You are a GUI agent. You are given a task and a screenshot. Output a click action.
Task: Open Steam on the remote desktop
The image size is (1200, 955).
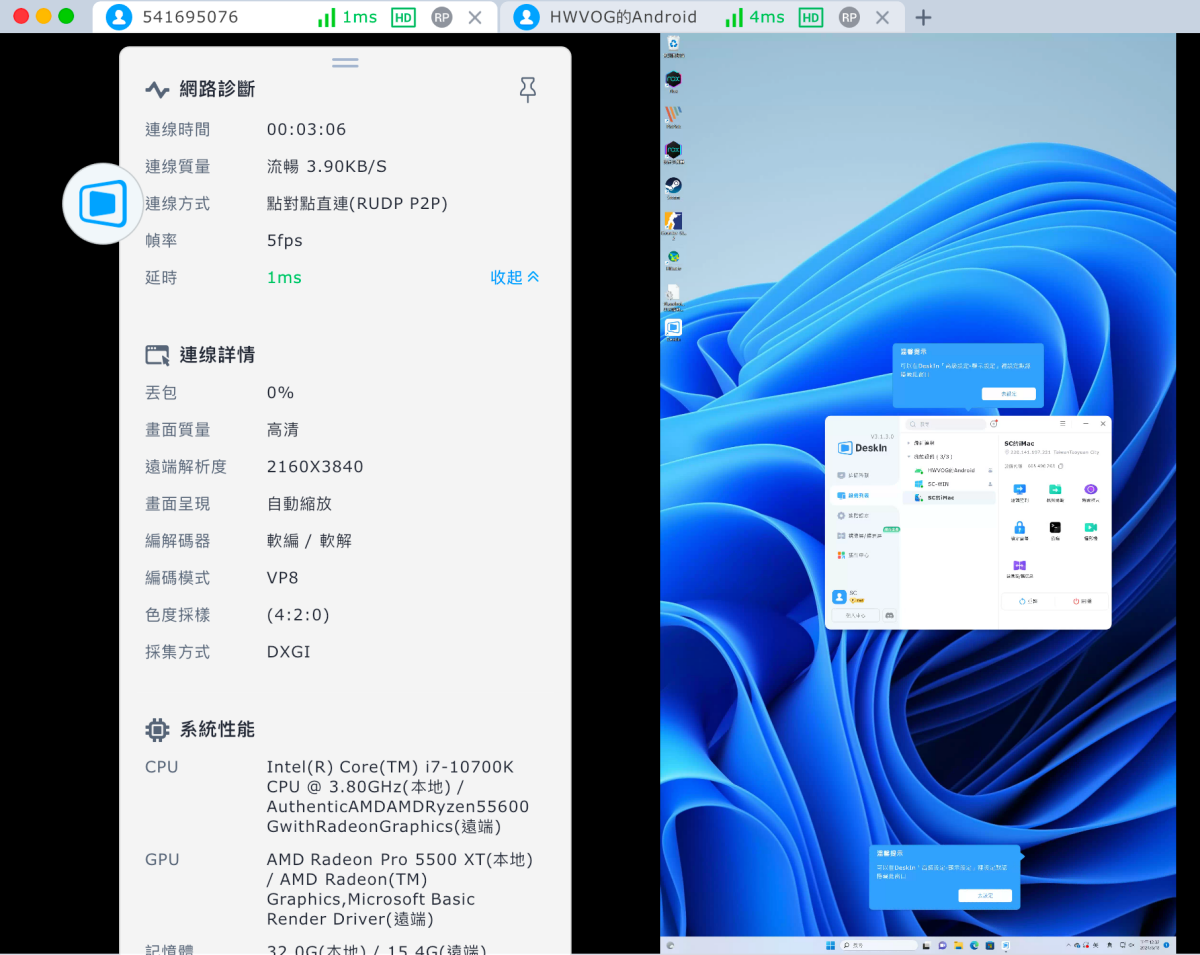[x=674, y=186]
